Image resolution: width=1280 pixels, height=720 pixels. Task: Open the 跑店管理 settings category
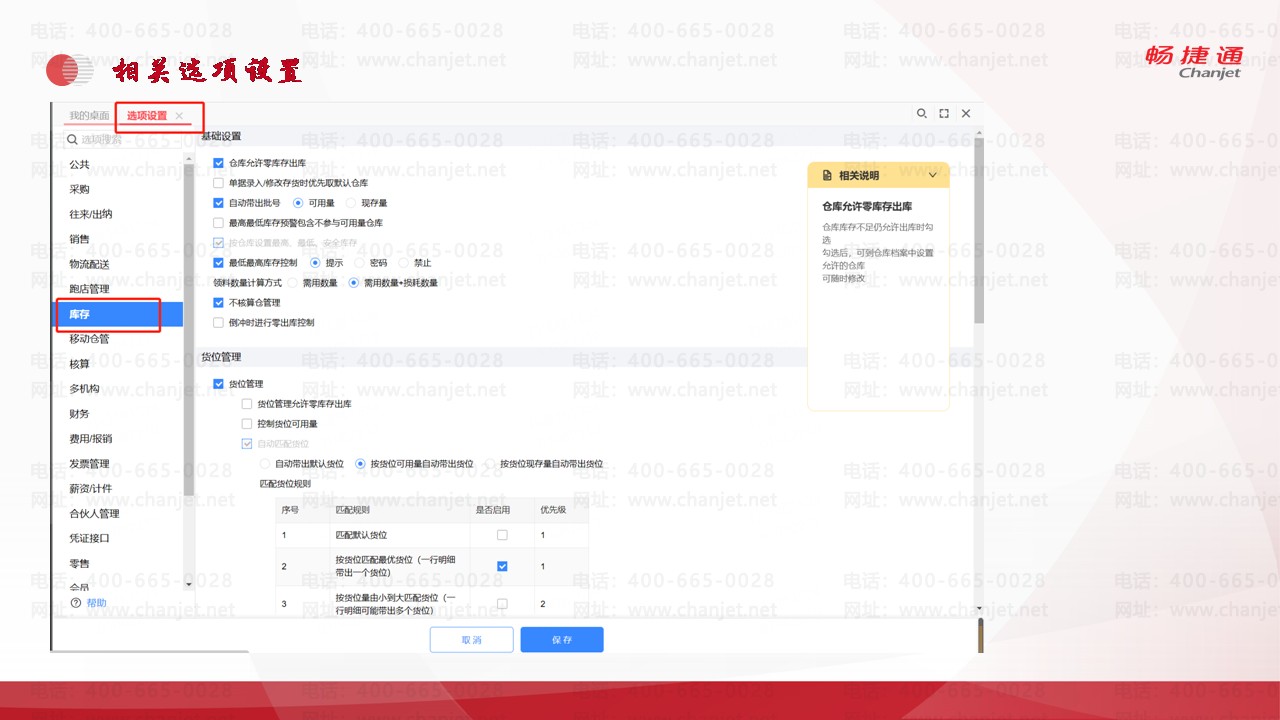[x=89, y=289]
